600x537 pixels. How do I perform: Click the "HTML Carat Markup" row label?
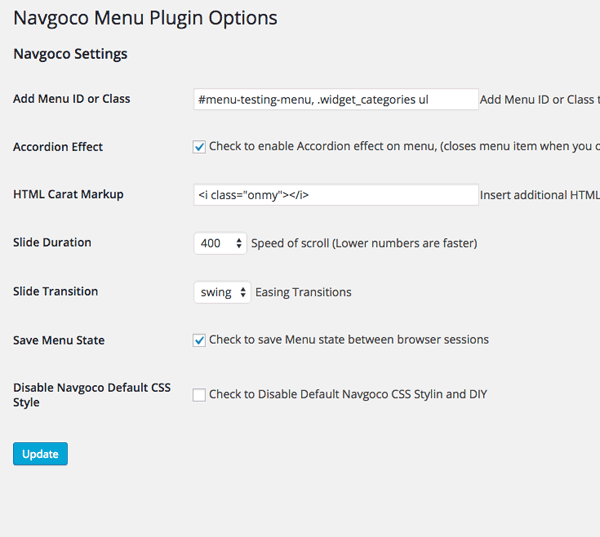pyautogui.click(x=68, y=194)
